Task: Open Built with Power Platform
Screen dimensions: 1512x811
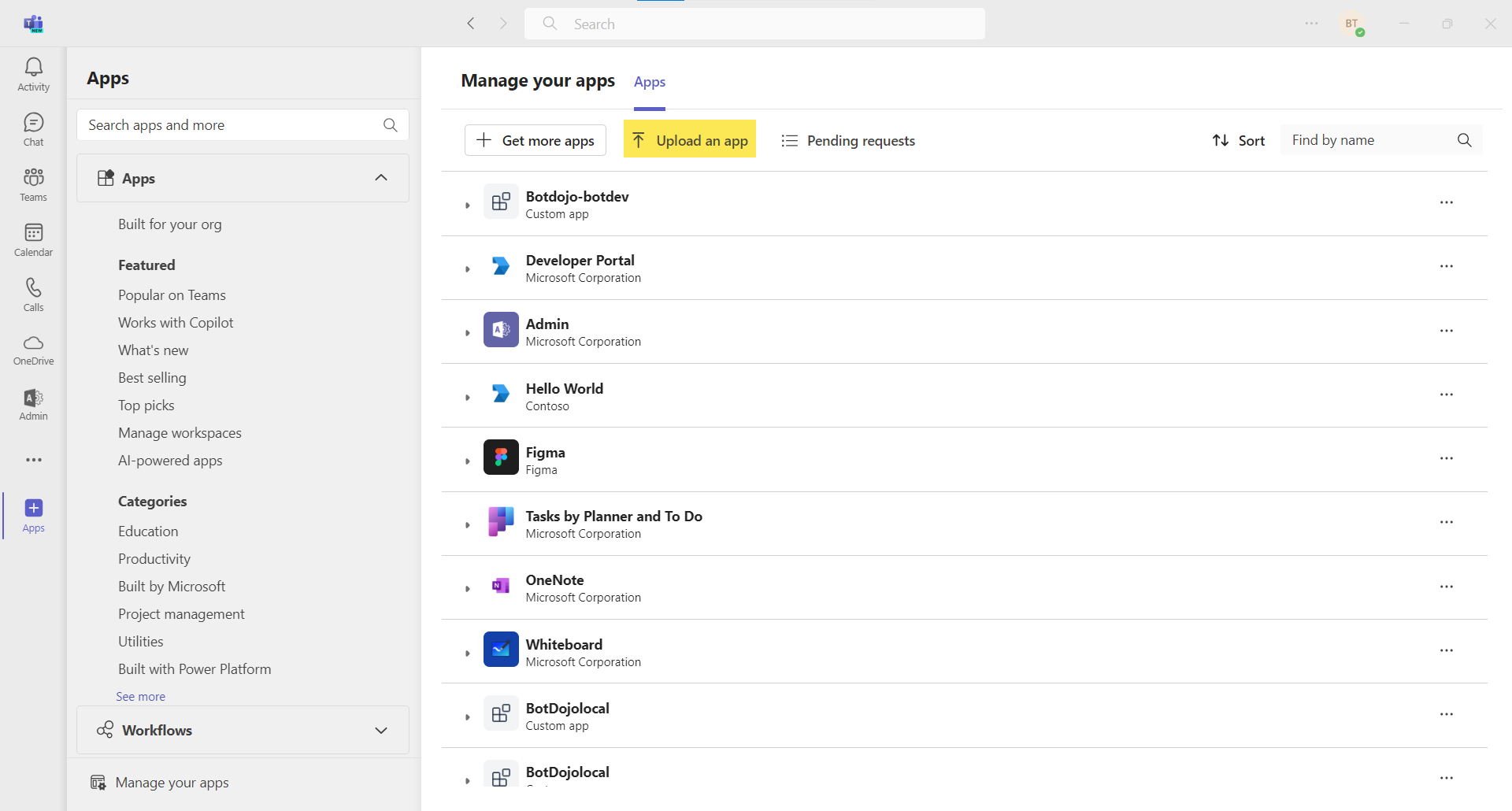Action: [195, 669]
